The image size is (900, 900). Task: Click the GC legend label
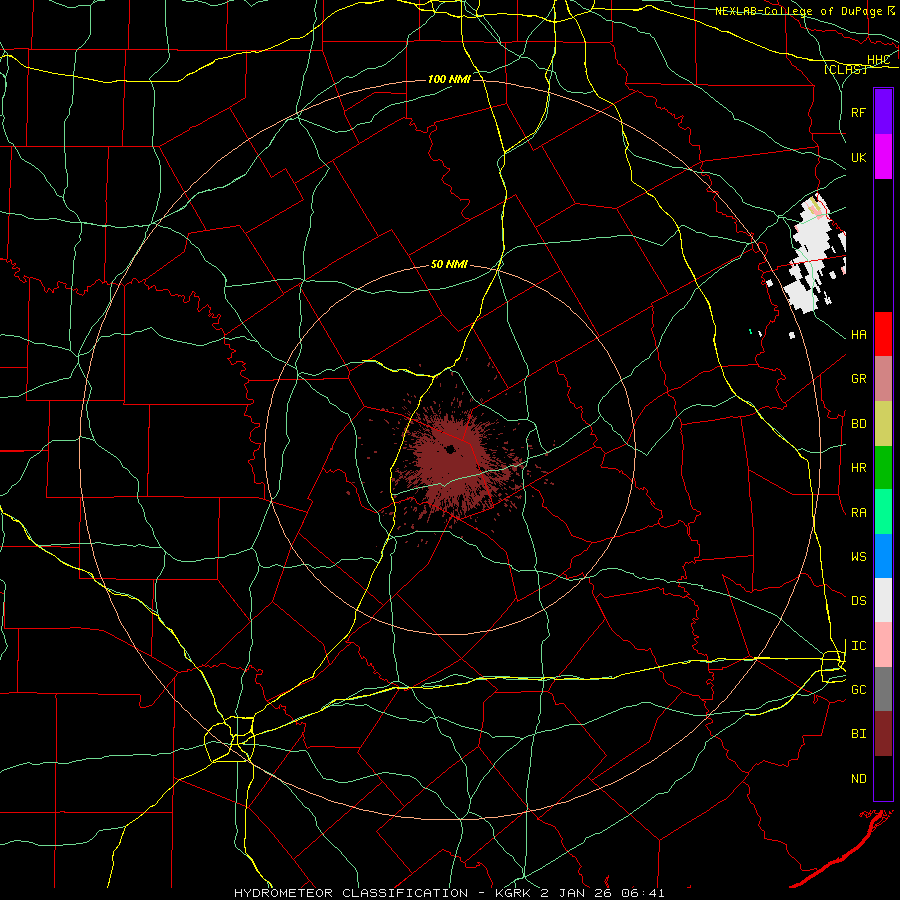[x=858, y=690]
